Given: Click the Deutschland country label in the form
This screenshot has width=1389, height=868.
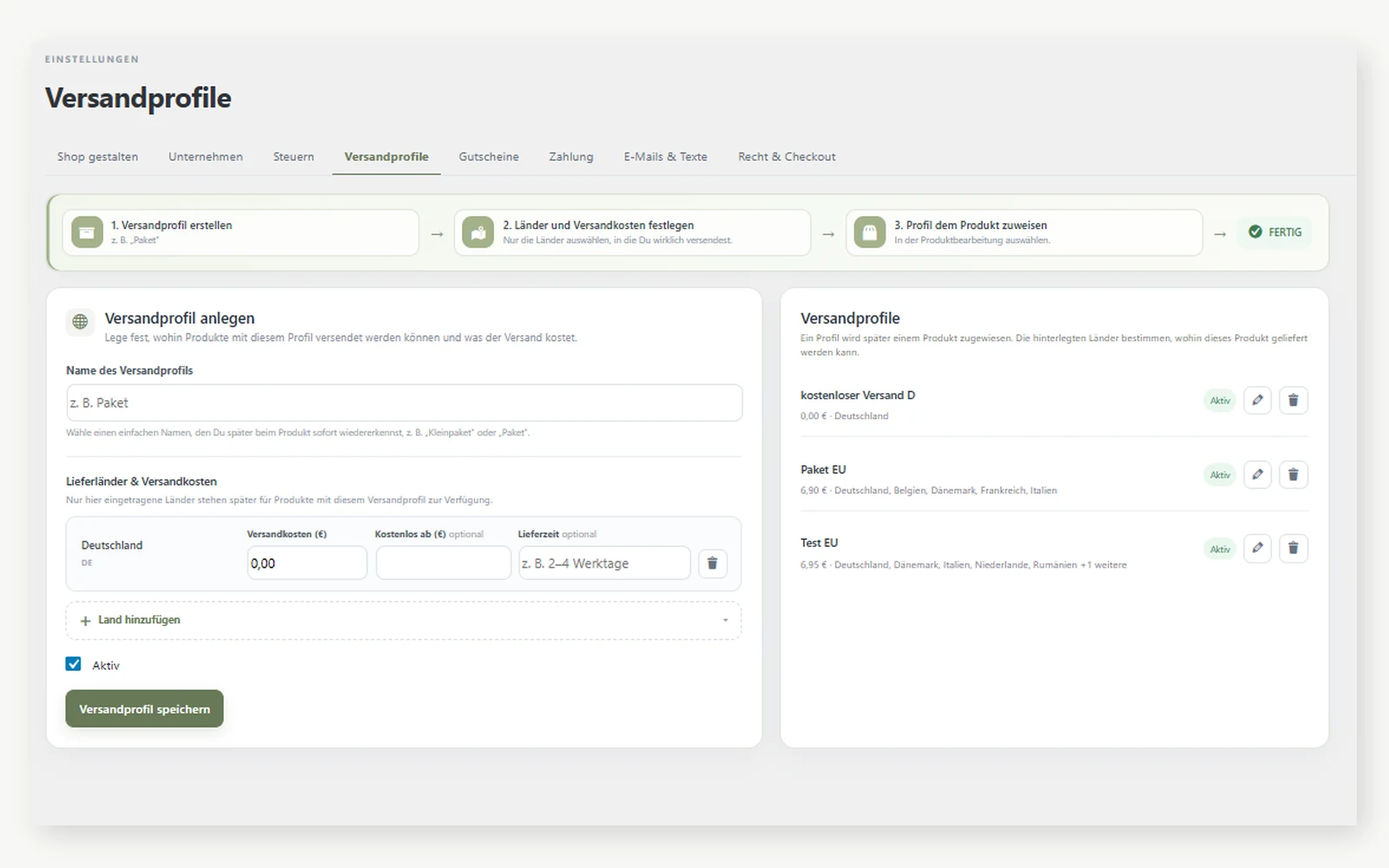Looking at the screenshot, I should tap(112, 545).
